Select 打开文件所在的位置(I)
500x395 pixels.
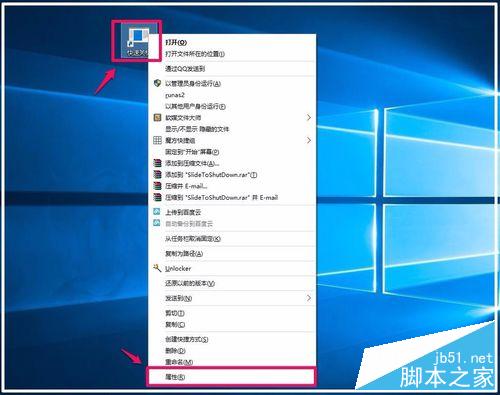click(195, 54)
